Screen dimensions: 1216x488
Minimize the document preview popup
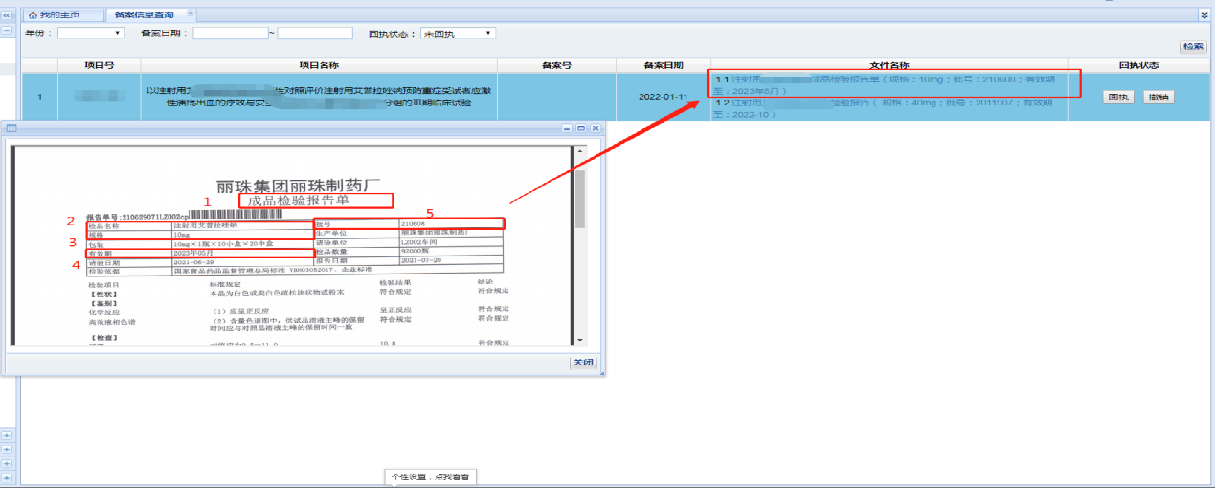coord(567,129)
